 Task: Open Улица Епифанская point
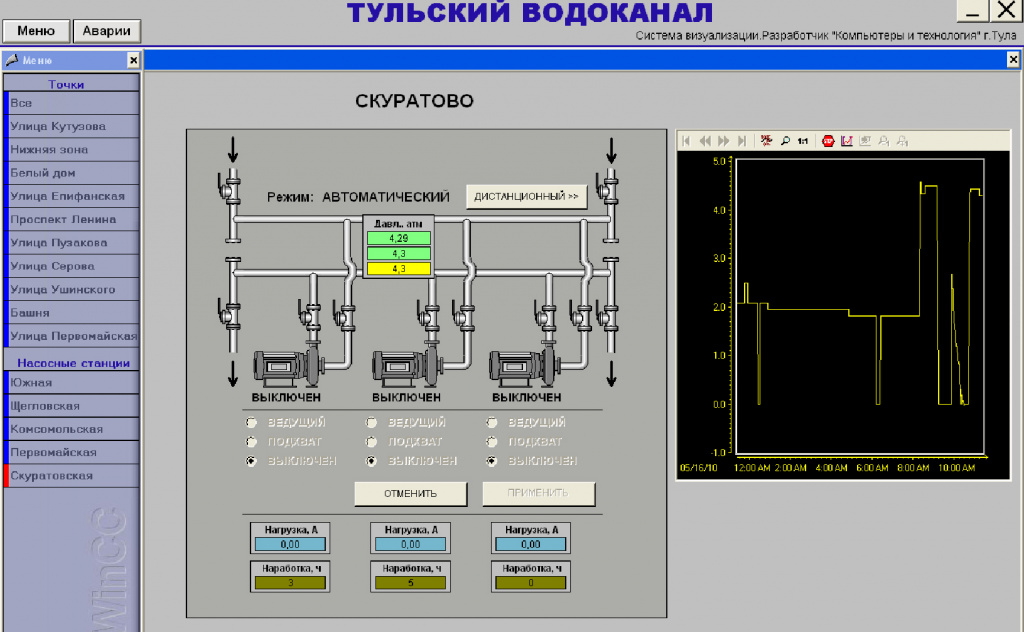tap(72, 197)
